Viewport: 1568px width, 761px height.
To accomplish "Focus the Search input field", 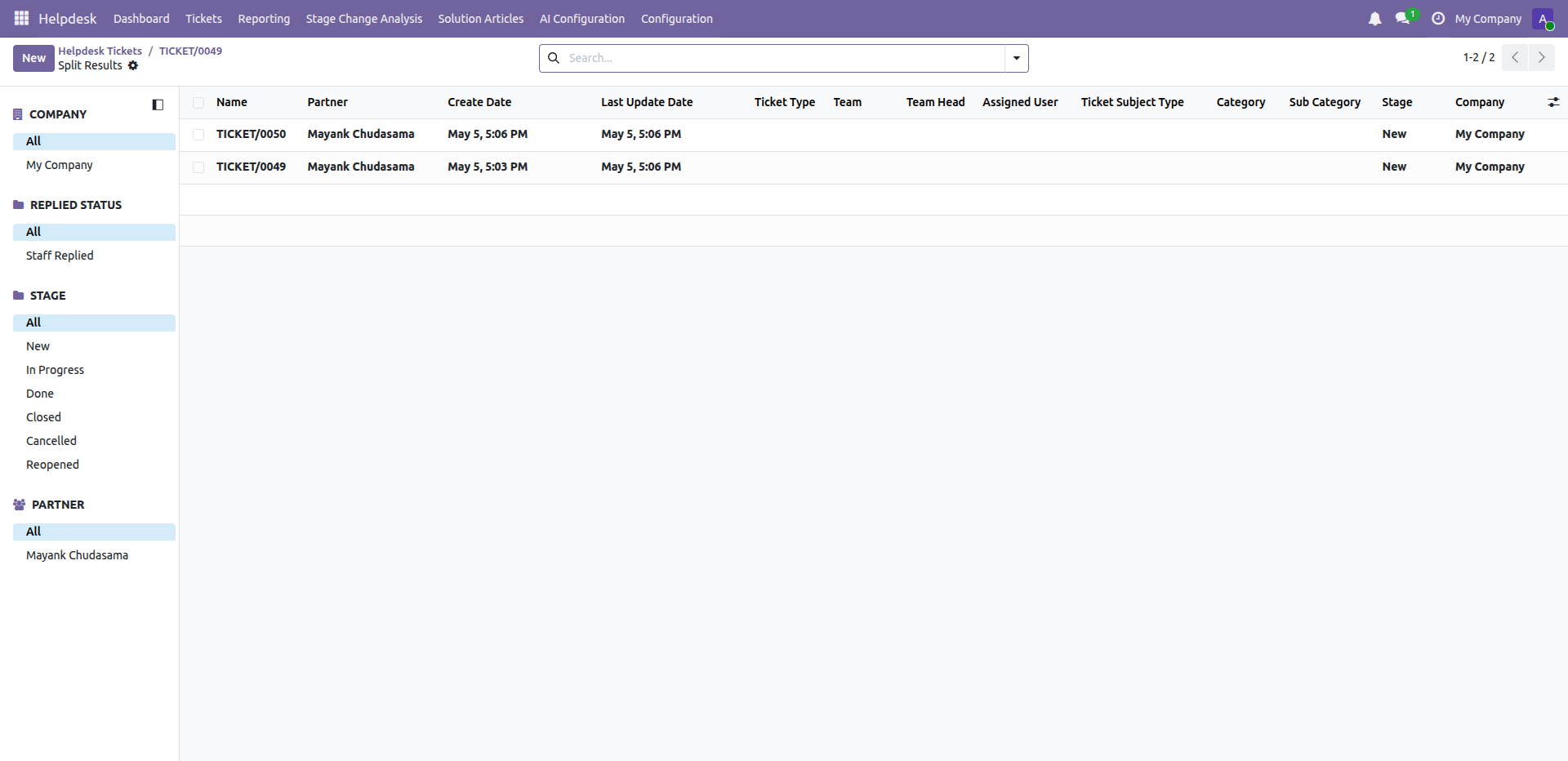I will coord(784,58).
